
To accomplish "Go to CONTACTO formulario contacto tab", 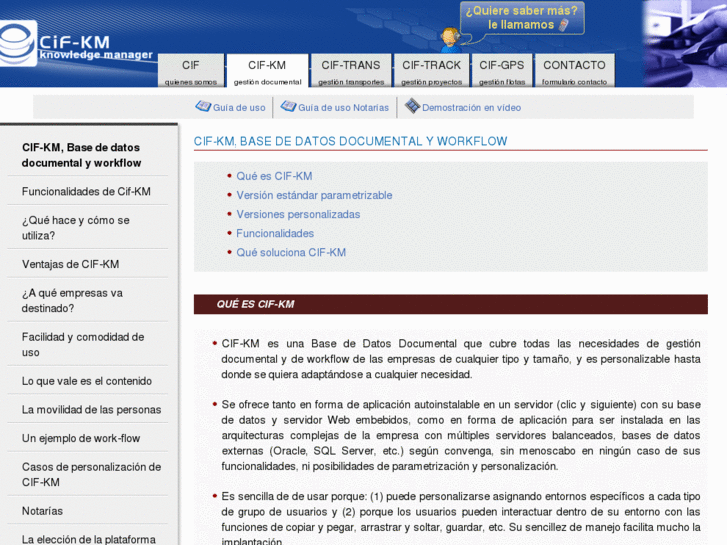I will tap(574, 71).
